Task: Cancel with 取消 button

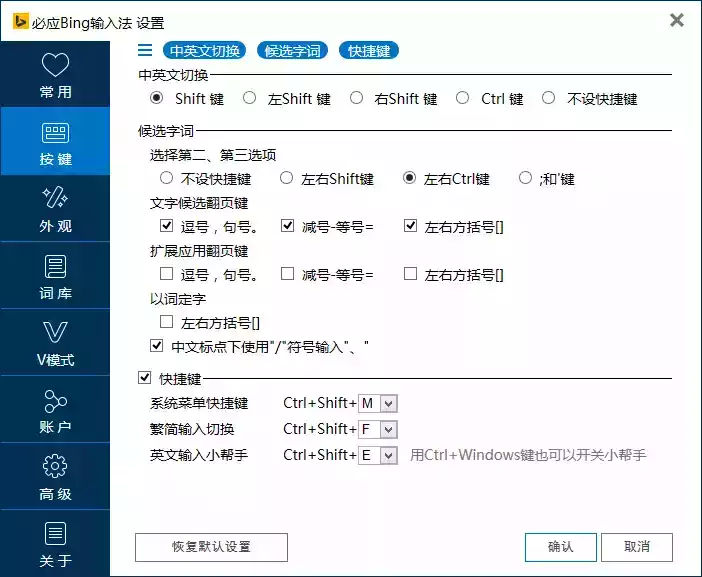Action: click(637, 547)
